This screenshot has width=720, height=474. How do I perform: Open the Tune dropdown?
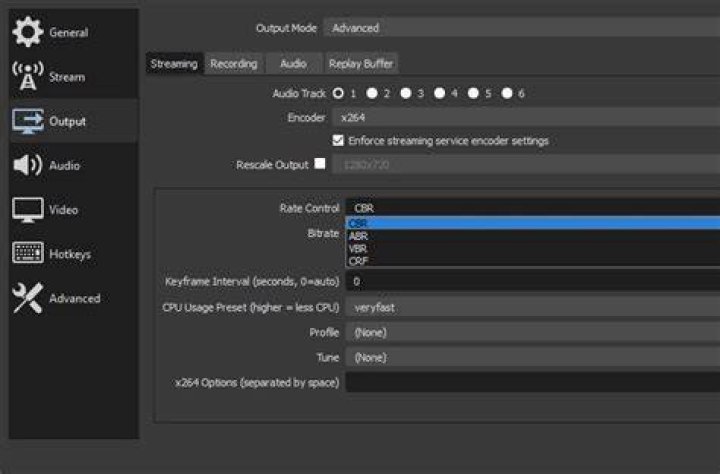point(533,357)
